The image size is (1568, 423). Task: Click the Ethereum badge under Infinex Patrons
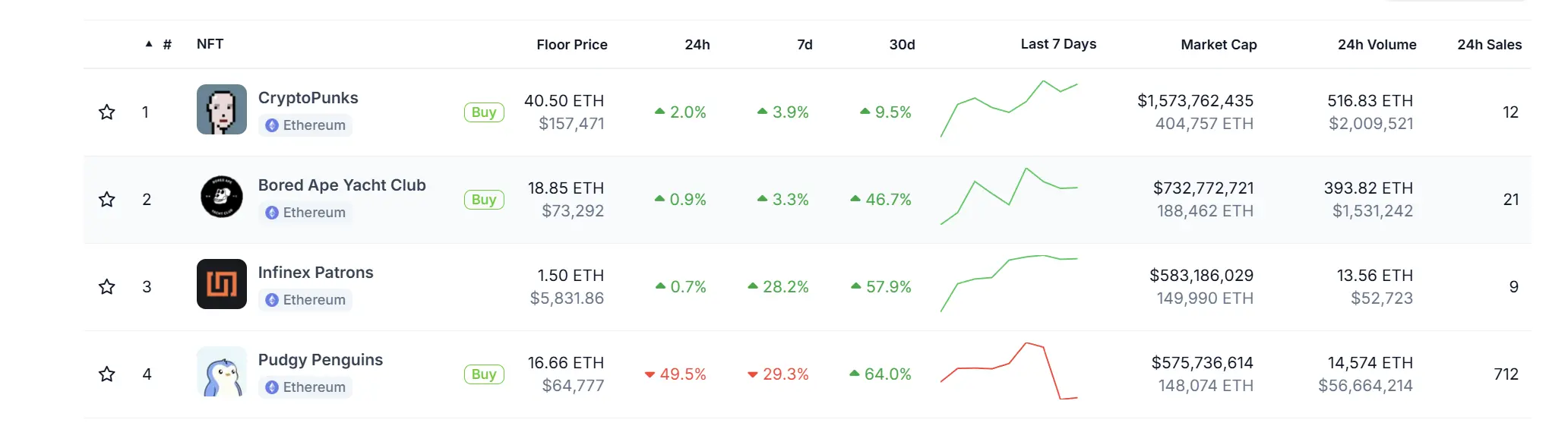coord(305,300)
